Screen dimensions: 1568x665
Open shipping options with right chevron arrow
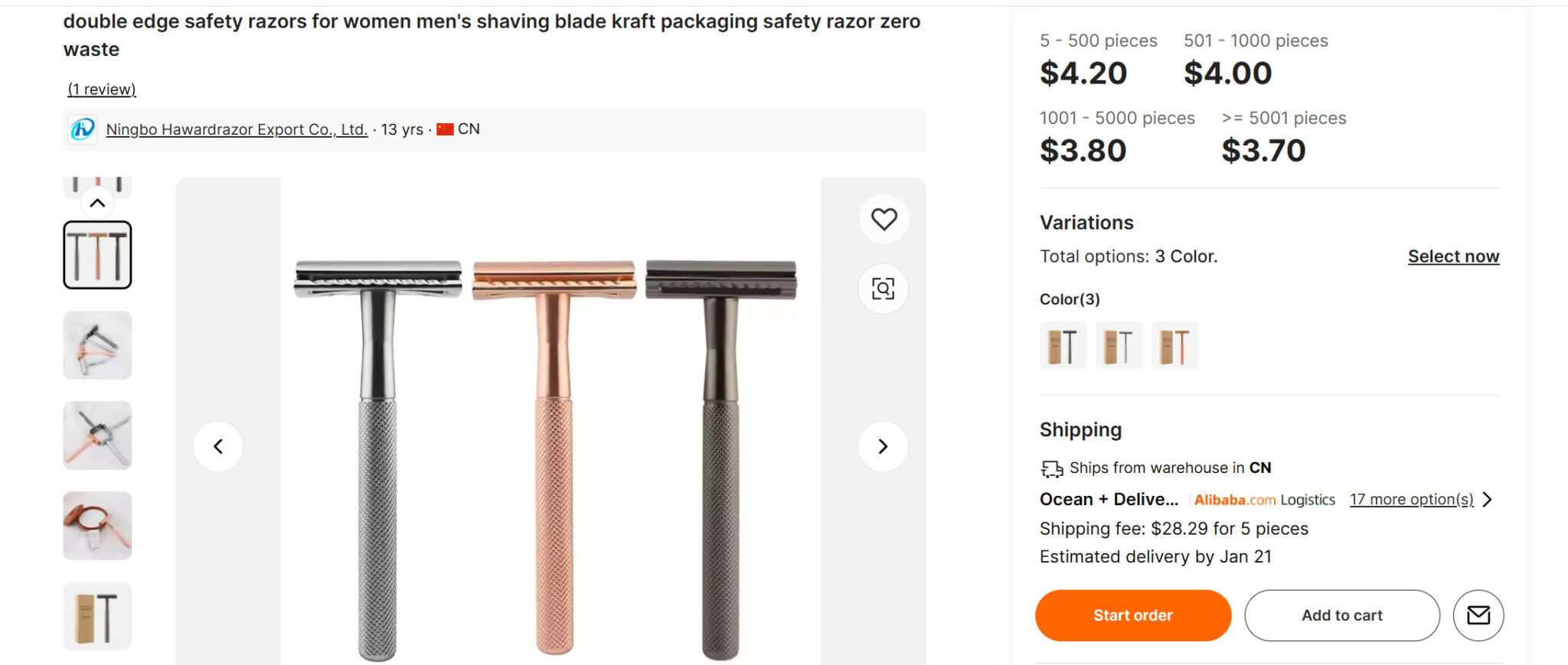[x=1486, y=499]
